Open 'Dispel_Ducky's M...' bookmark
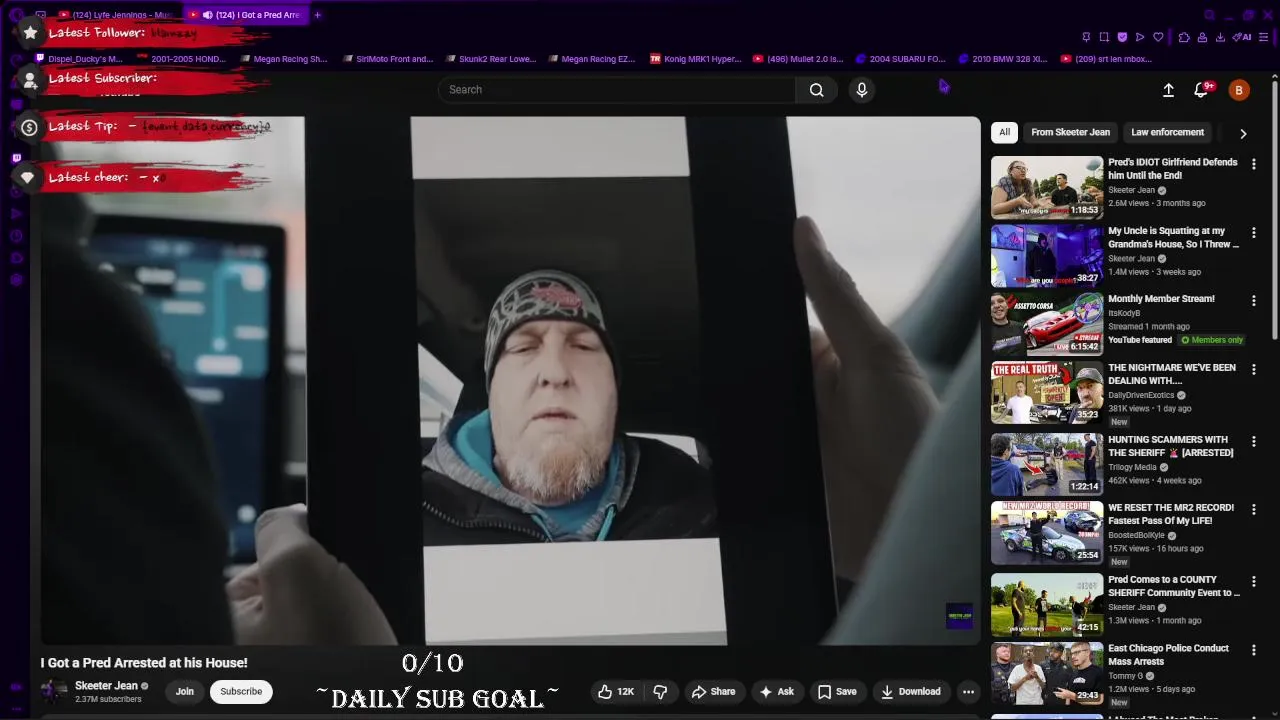 pos(79,59)
